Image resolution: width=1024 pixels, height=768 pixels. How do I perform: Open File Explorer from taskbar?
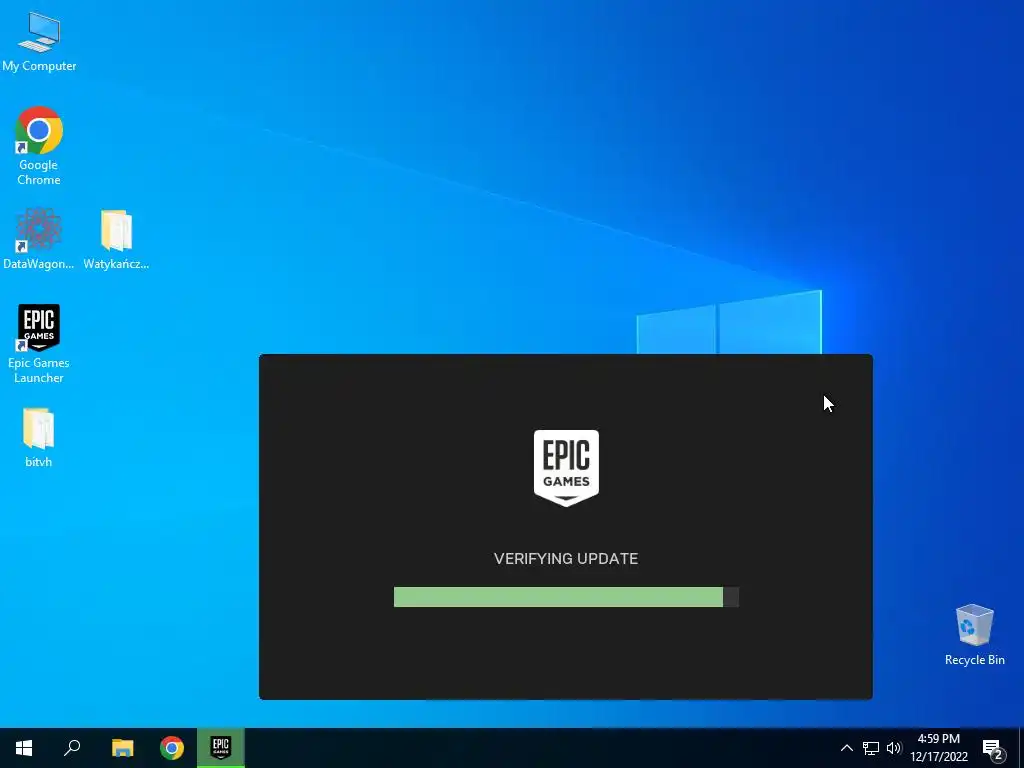[x=122, y=748]
